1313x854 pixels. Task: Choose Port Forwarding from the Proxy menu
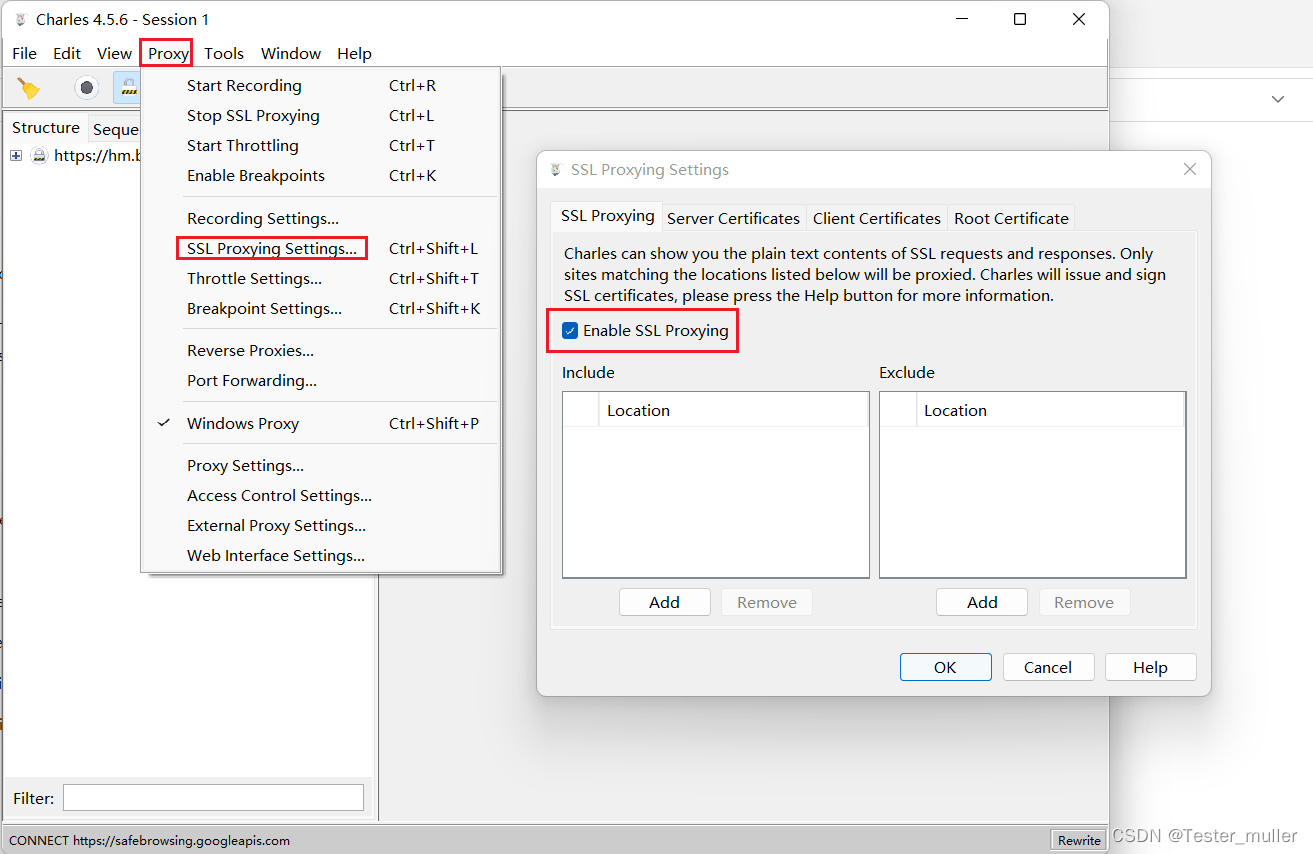coord(320,381)
